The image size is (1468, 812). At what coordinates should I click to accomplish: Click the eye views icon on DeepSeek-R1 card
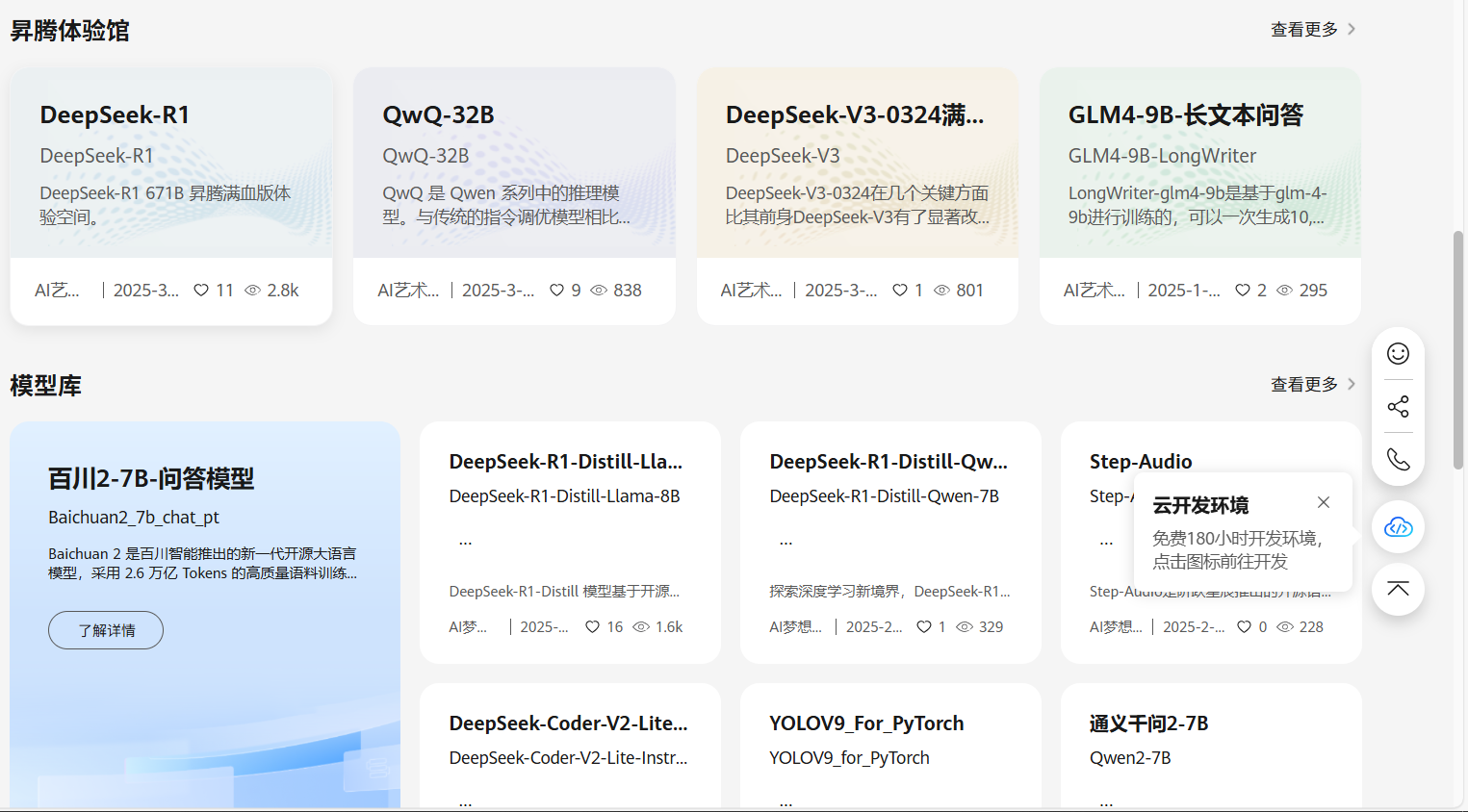(x=252, y=290)
